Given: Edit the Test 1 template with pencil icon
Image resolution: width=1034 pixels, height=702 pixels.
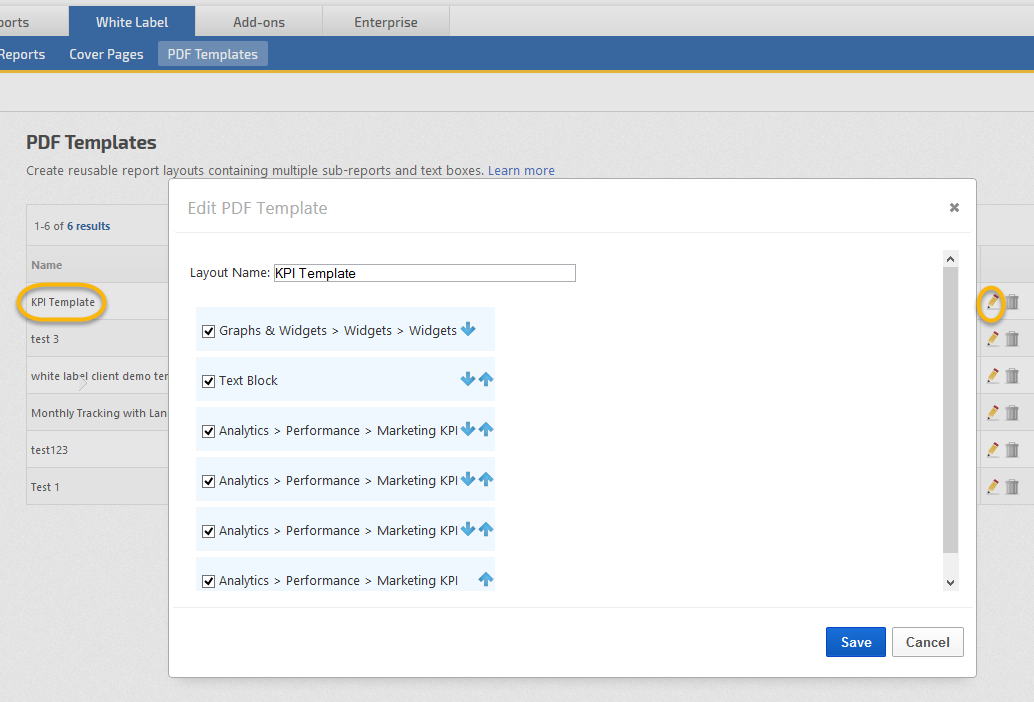Looking at the screenshot, I should coord(992,487).
